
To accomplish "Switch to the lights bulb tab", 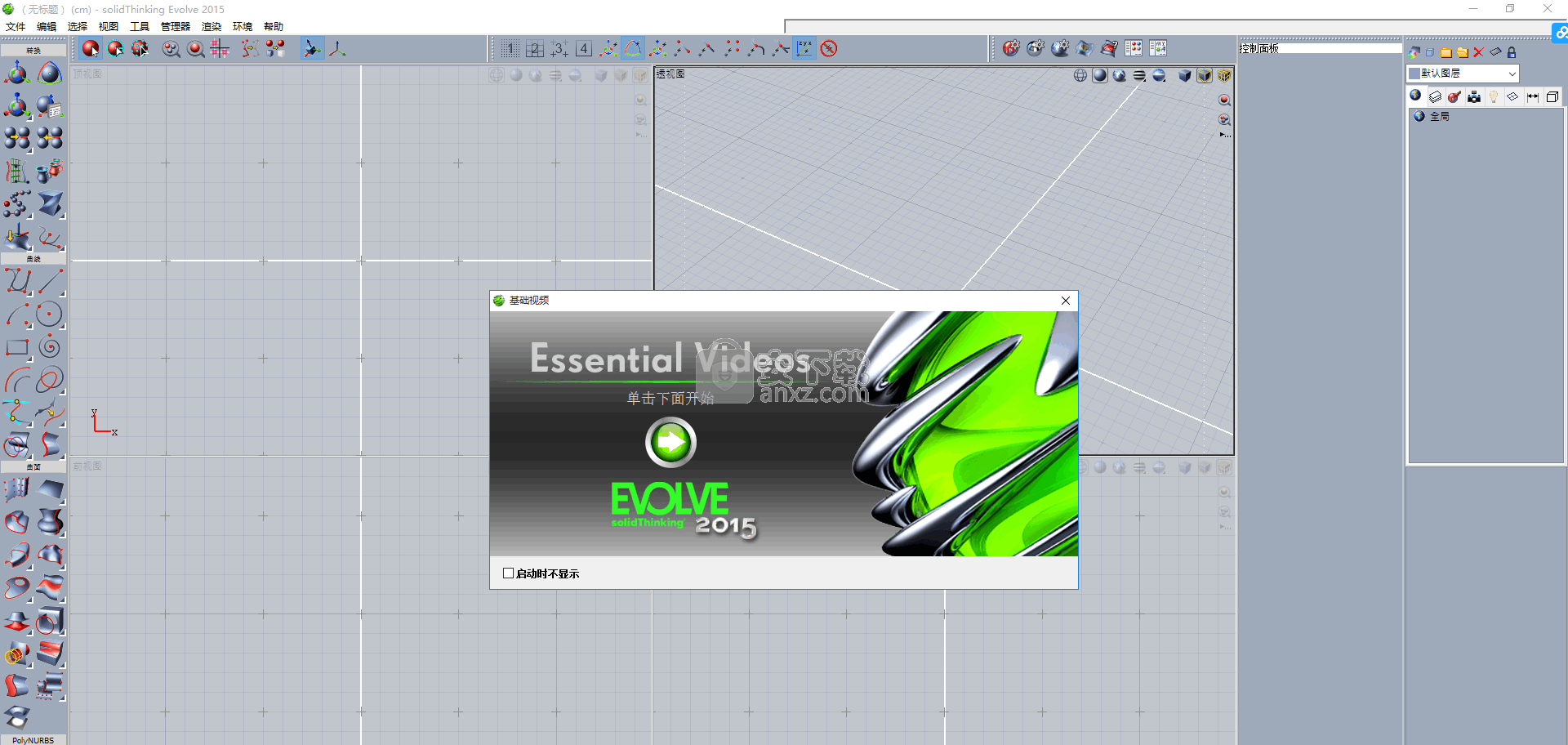I will click(1494, 96).
